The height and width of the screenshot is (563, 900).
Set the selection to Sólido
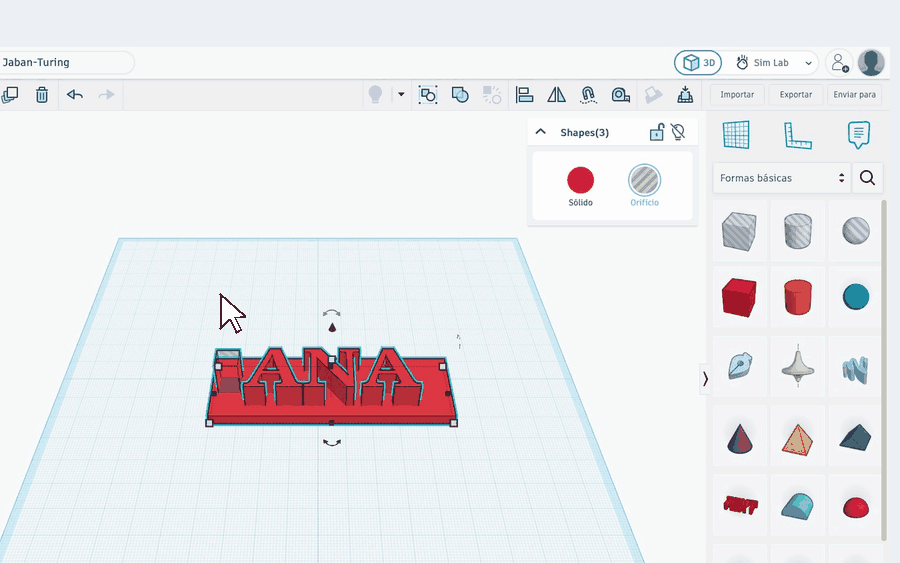[580, 187]
